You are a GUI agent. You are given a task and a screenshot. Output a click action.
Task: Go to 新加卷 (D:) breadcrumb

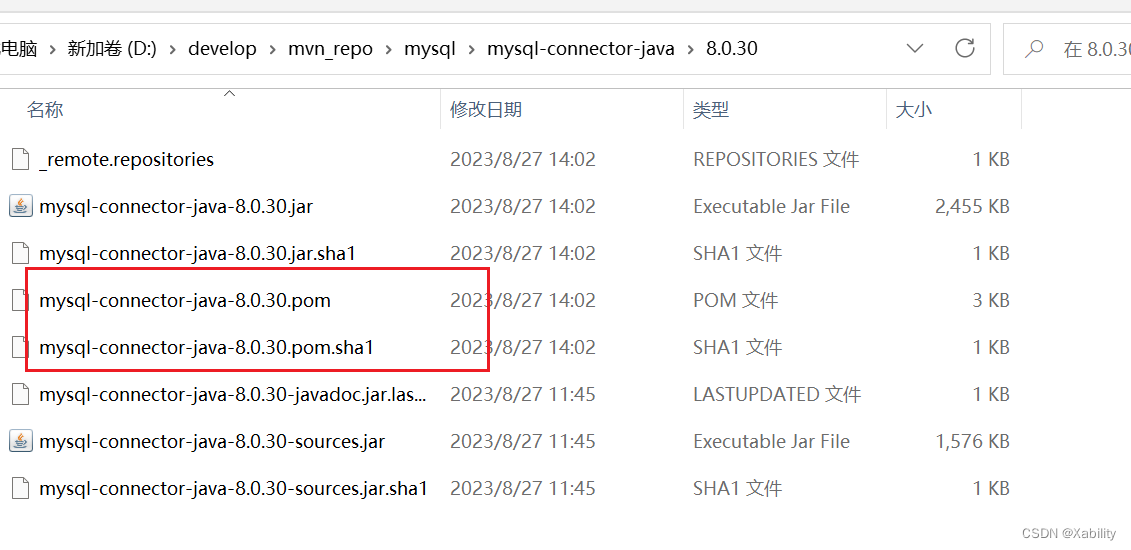click(x=112, y=49)
